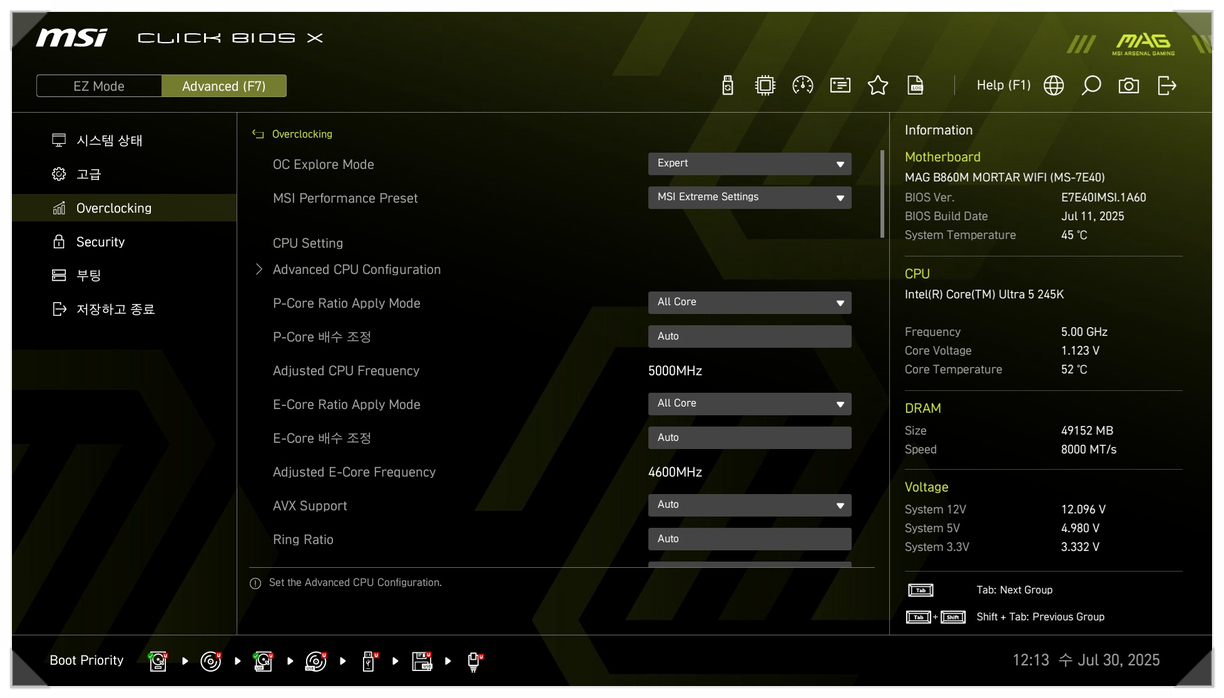Select the network boot icon in Boot Priority

[474, 661]
